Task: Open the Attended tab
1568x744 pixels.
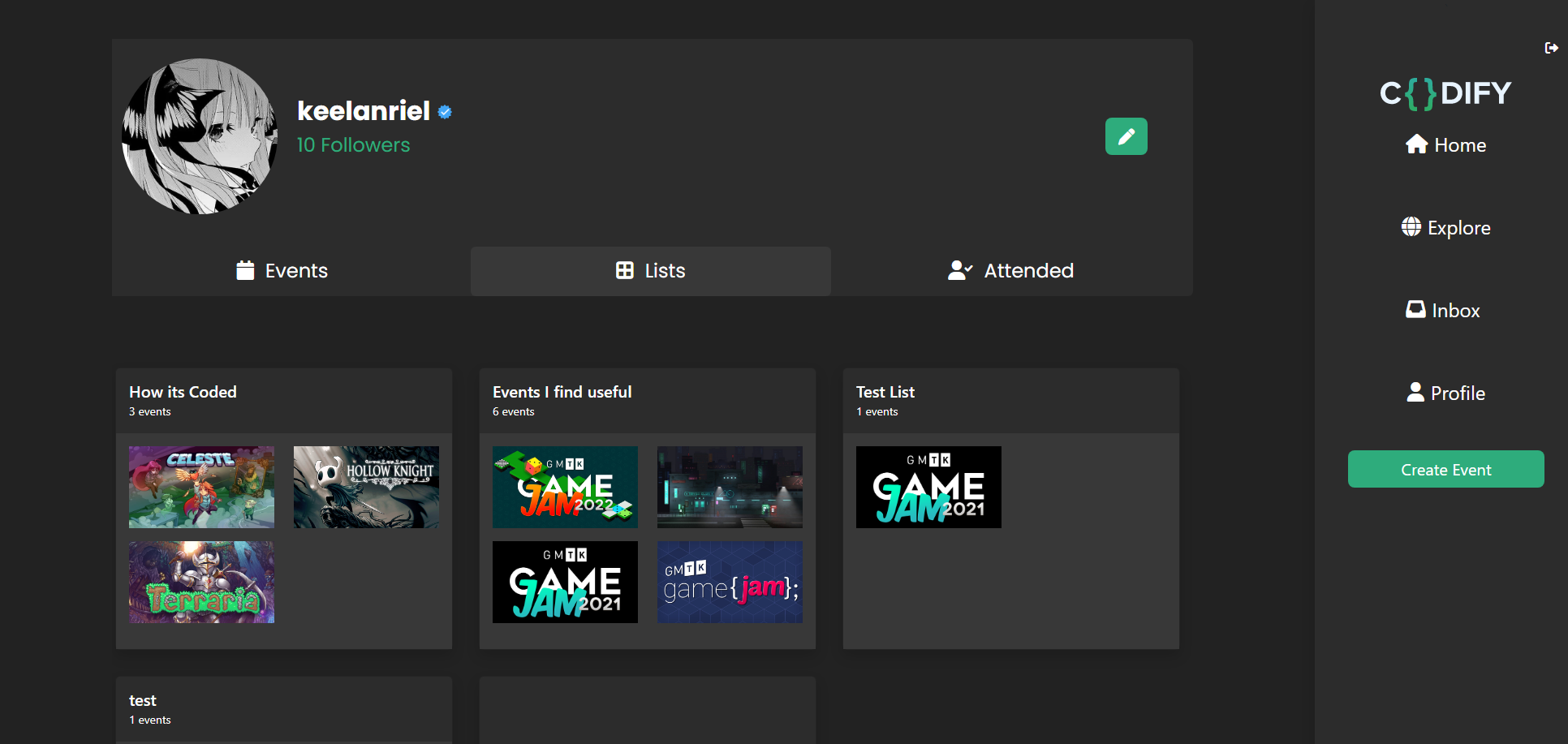Action: 1011,271
